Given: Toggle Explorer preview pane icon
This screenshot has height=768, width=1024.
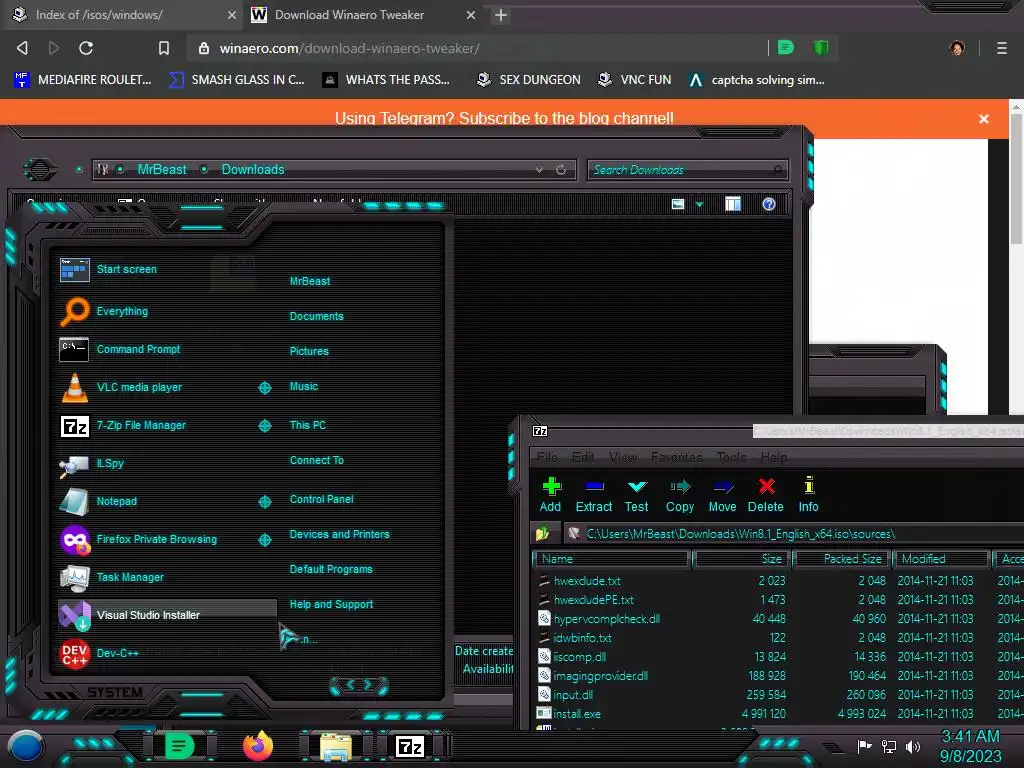Looking at the screenshot, I should [x=733, y=204].
